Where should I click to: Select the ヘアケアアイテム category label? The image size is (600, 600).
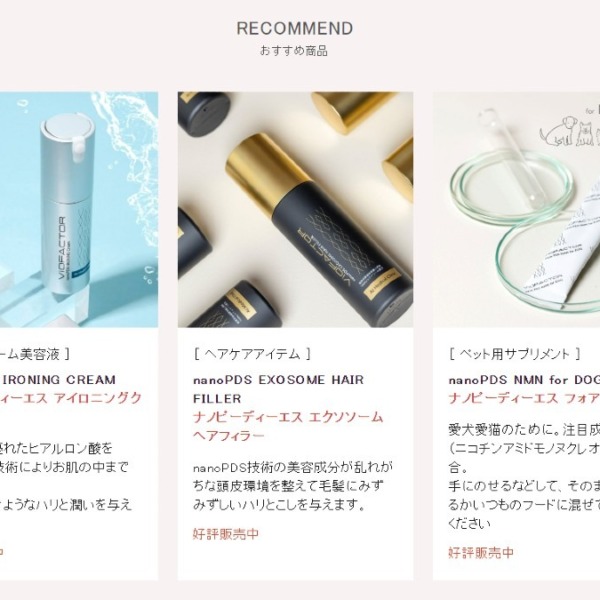(x=252, y=354)
